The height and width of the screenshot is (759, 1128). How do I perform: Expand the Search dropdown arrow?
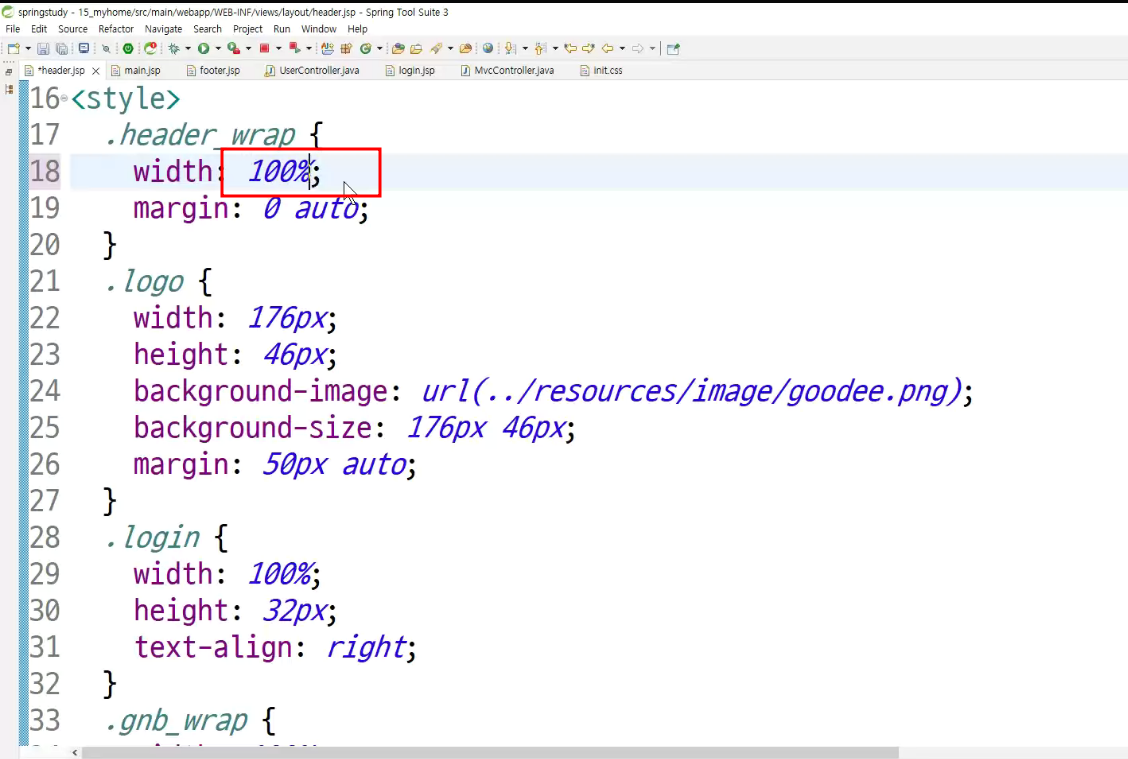[450, 49]
